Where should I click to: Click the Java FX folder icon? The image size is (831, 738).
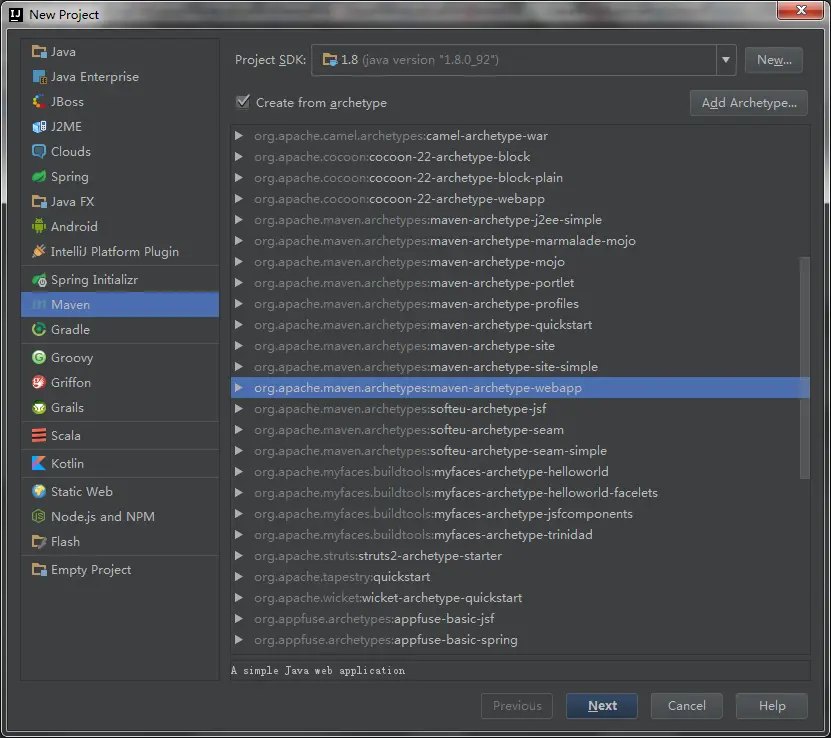39,201
